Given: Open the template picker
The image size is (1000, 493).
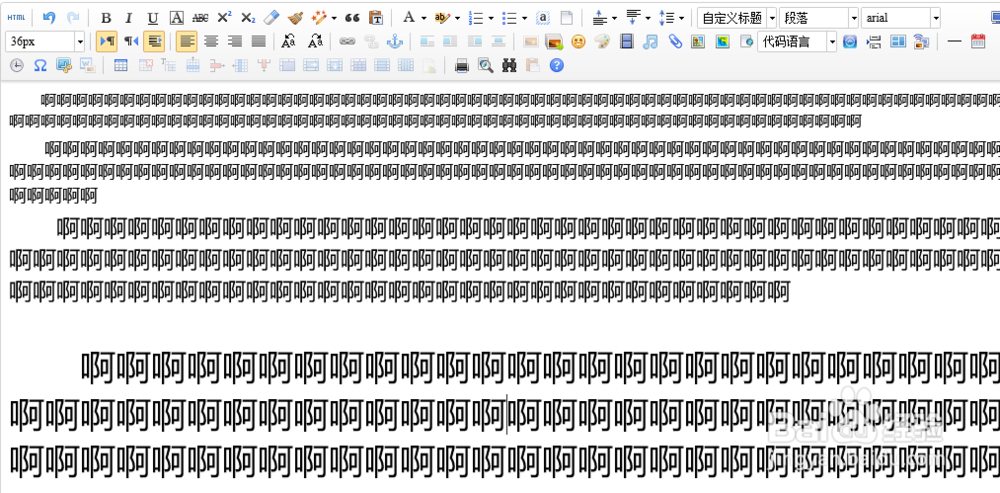Looking at the screenshot, I should pos(898,41).
